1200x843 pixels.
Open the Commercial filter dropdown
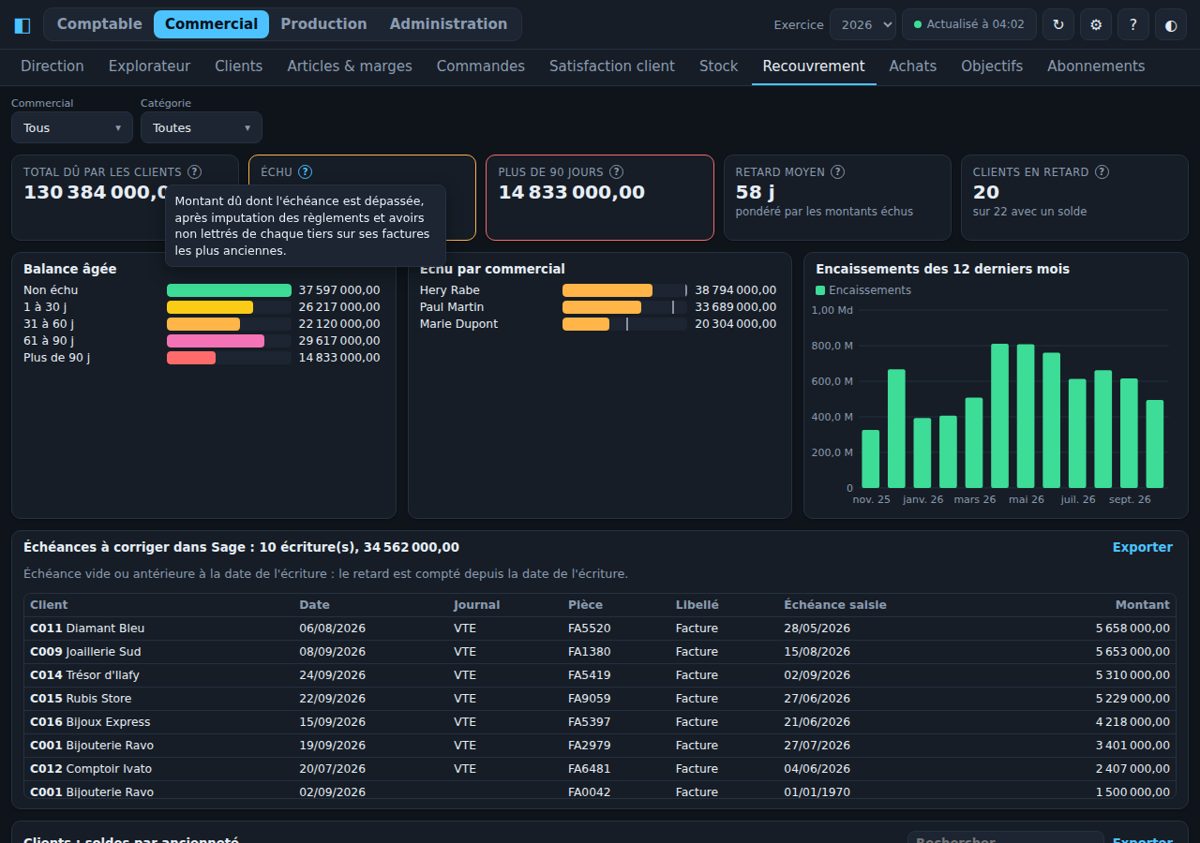(x=72, y=127)
